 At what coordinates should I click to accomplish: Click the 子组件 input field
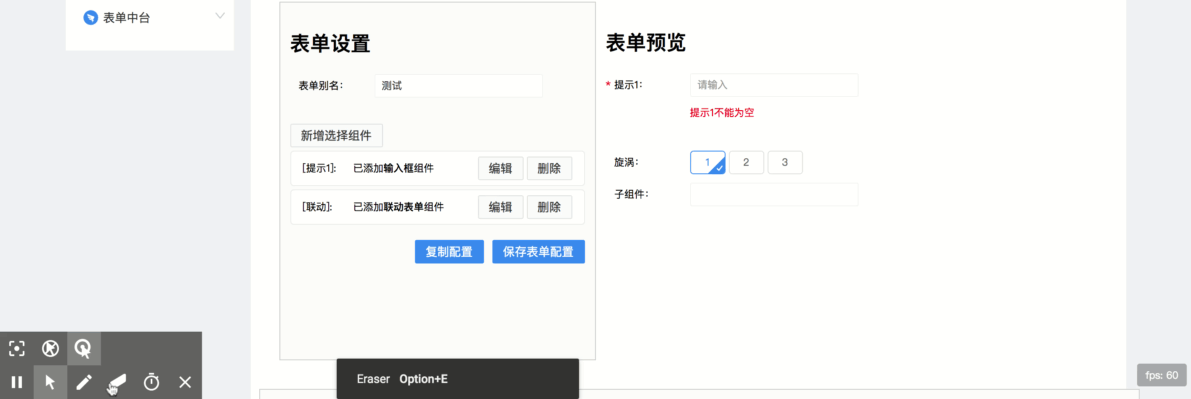(x=774, y=195)
